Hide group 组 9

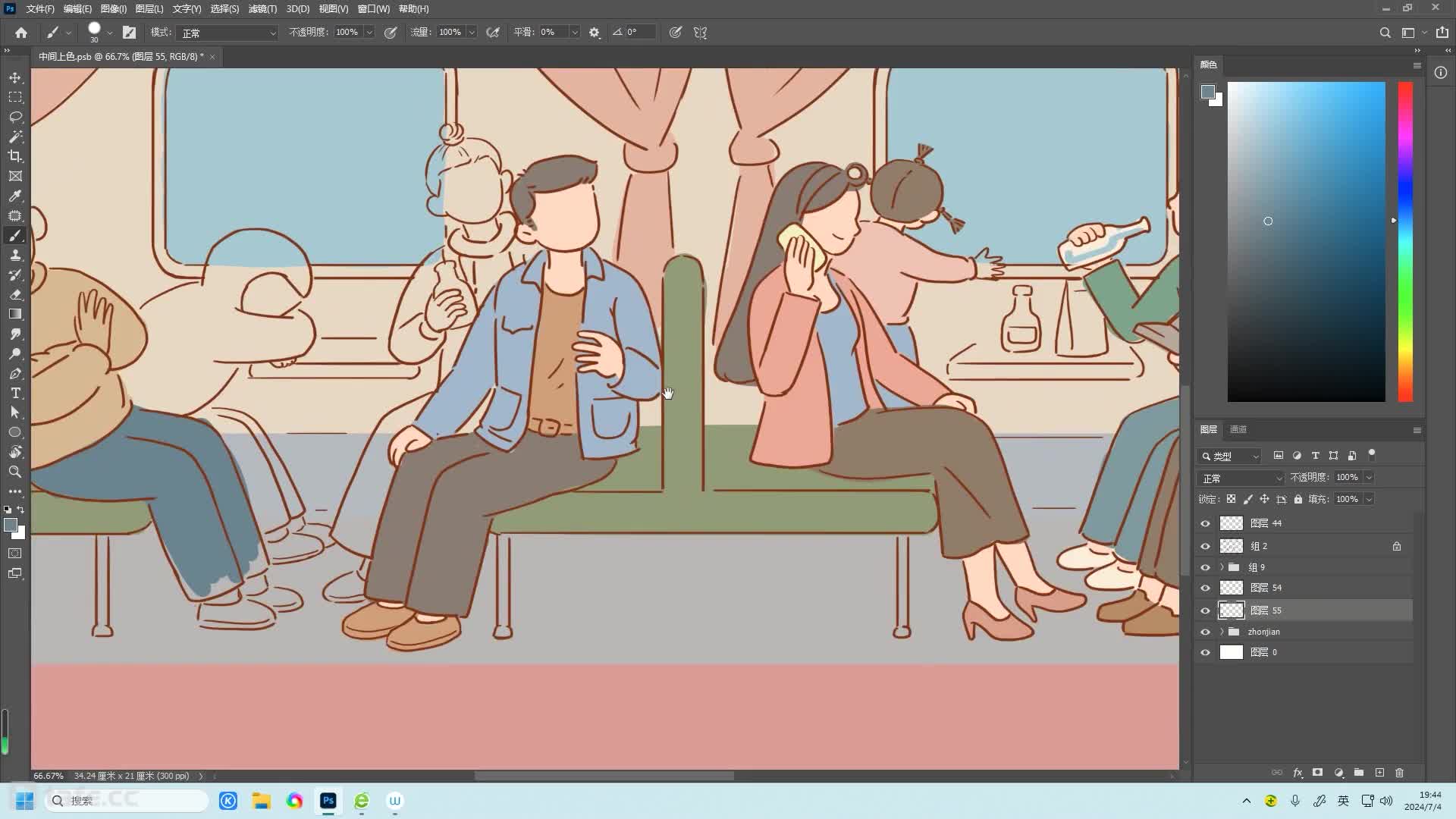pos(1205,567)
